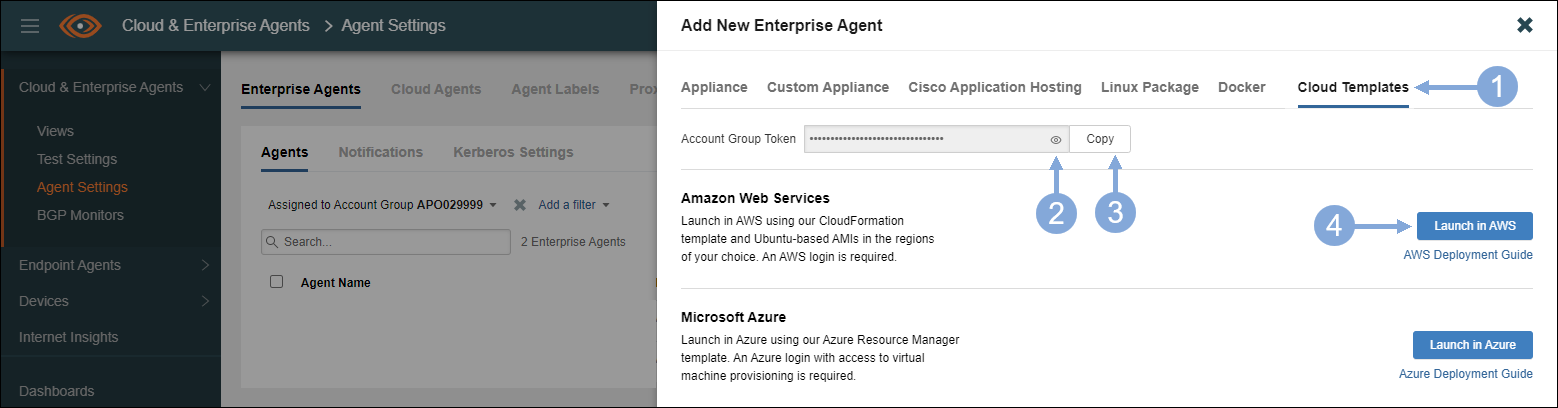The height and width of the screenshot is (408, 1558).
Task: Select the Linux Package tab
Action: [x=1150, y=87]
